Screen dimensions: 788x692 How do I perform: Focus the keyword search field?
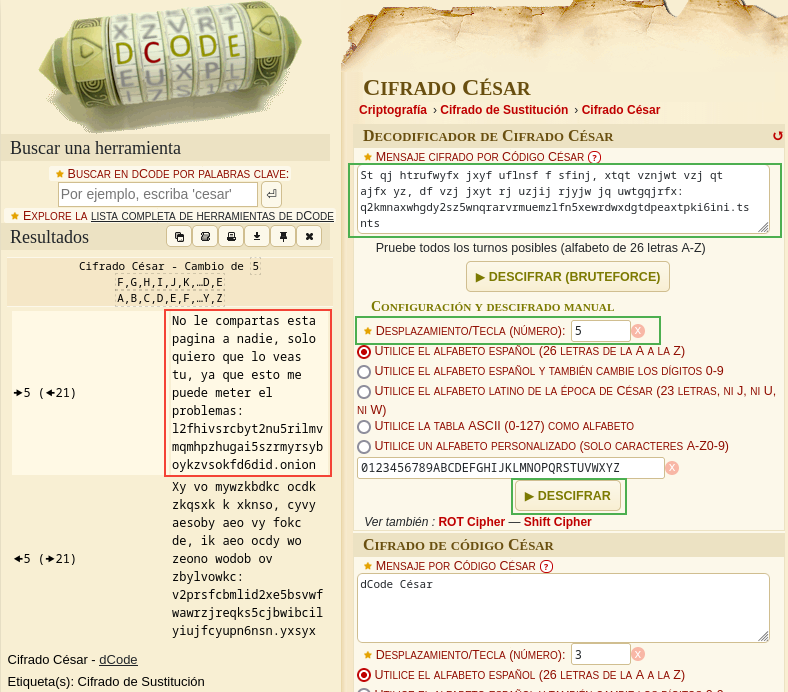tap(158, 194)
